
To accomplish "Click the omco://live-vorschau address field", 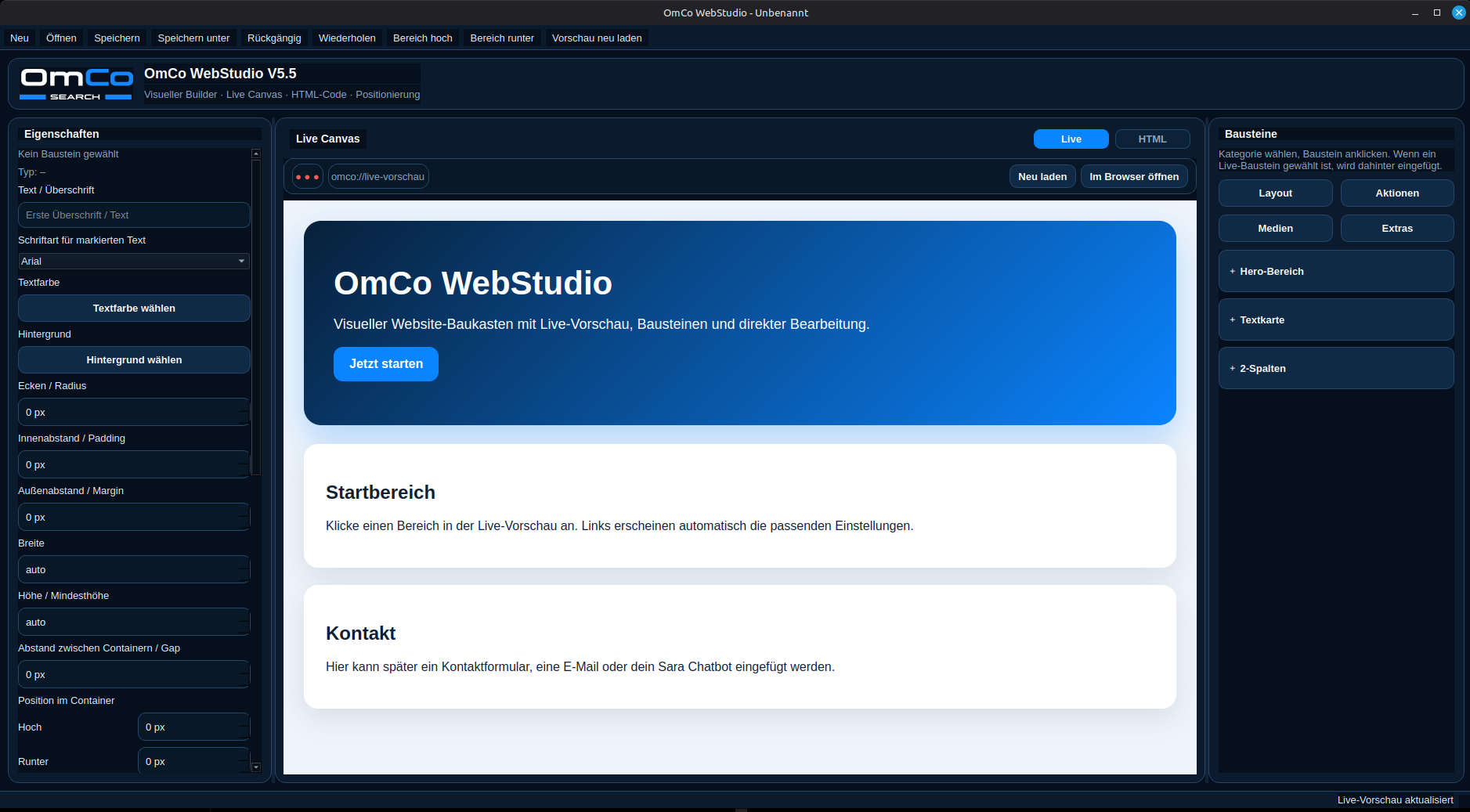I will 378,177.
